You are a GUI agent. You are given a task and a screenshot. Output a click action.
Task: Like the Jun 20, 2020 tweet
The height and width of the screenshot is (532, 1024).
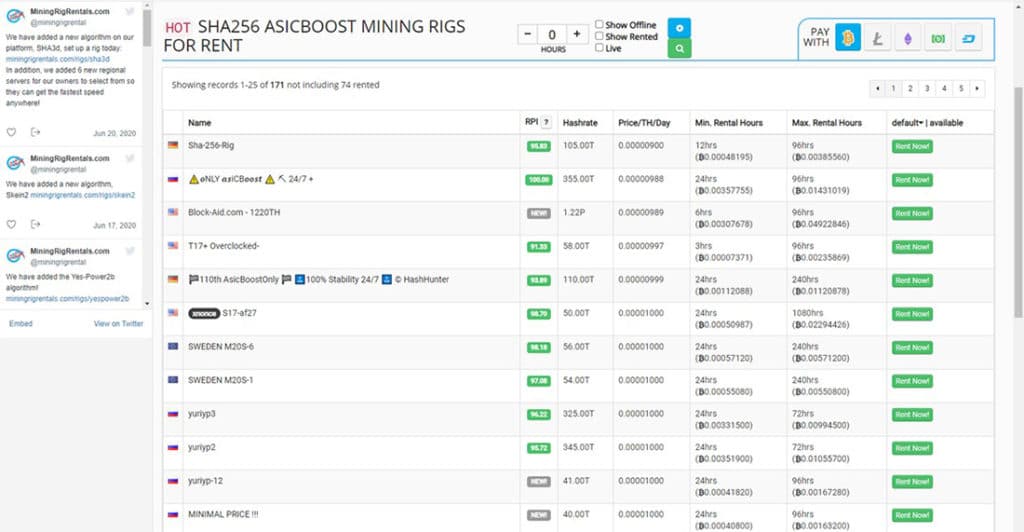[11, 132]
